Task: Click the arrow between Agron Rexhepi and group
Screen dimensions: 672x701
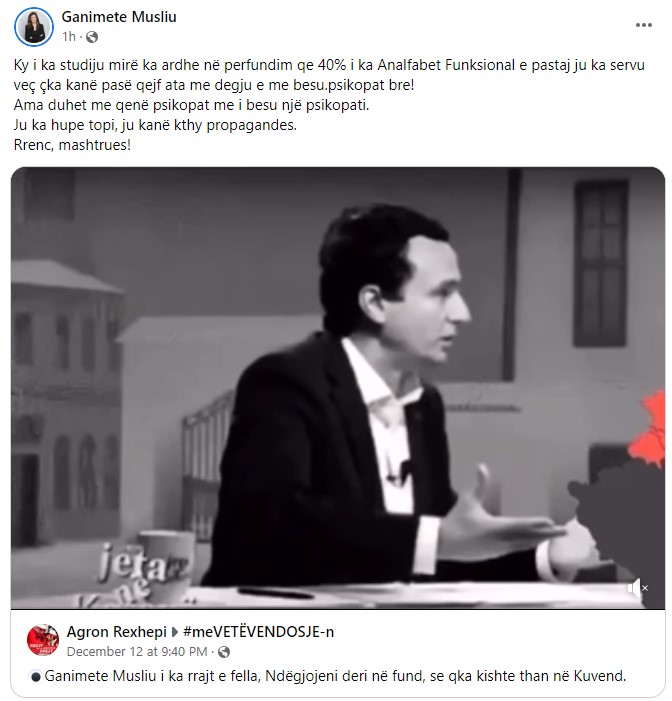Action: [x=175, y=632]
